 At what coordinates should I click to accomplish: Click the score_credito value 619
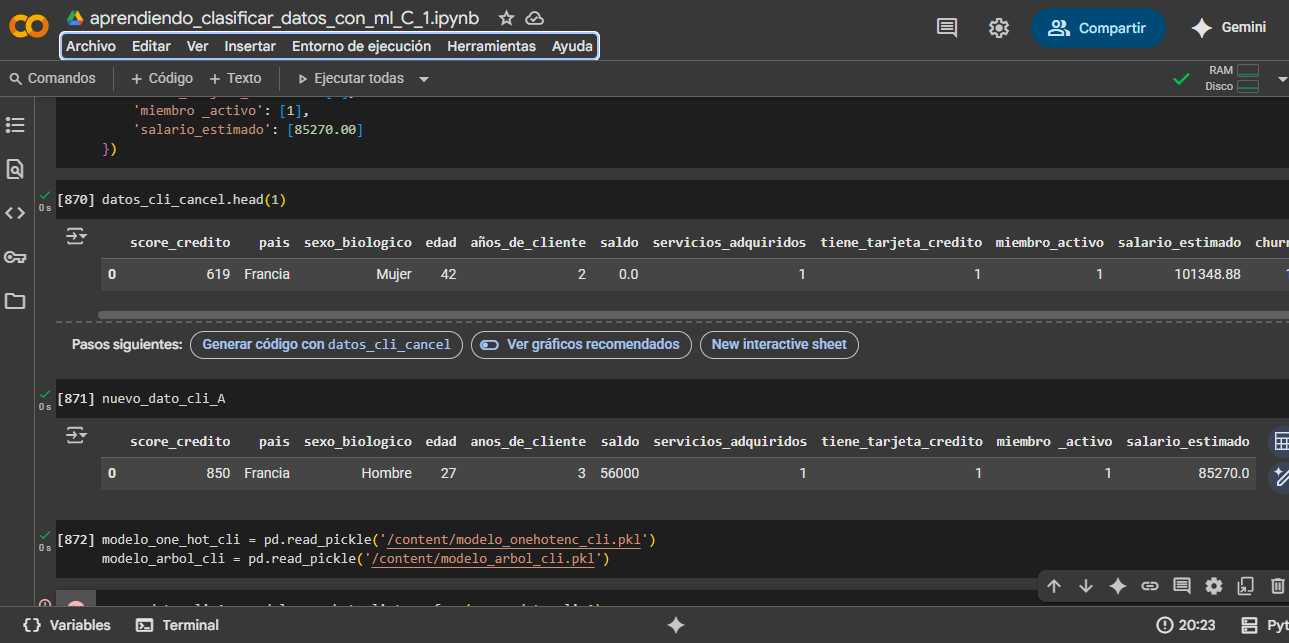coord(218,274)
